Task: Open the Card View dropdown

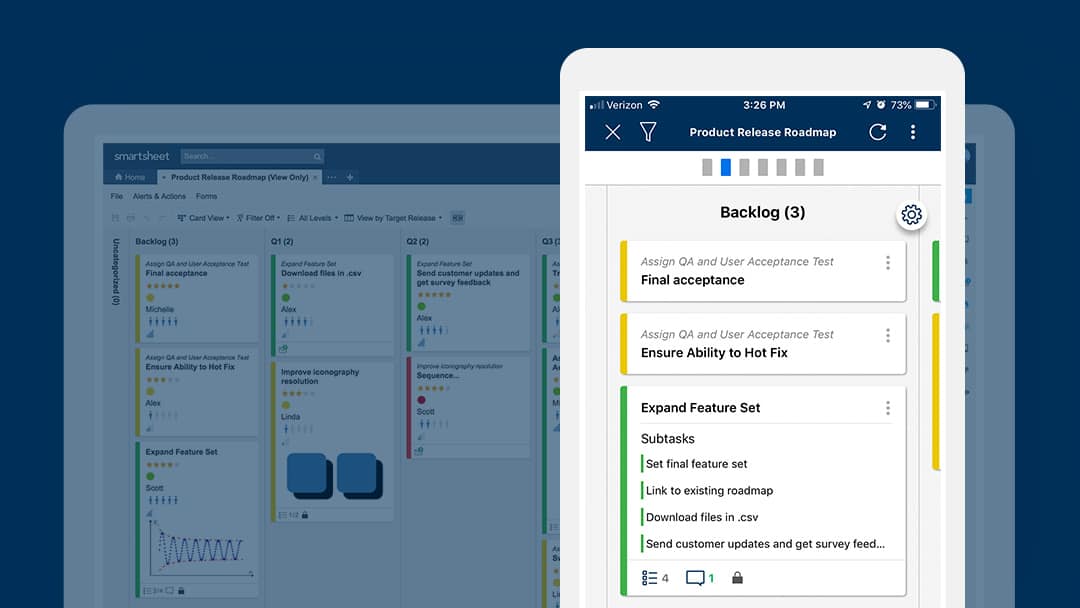Action: coord(204,218)
